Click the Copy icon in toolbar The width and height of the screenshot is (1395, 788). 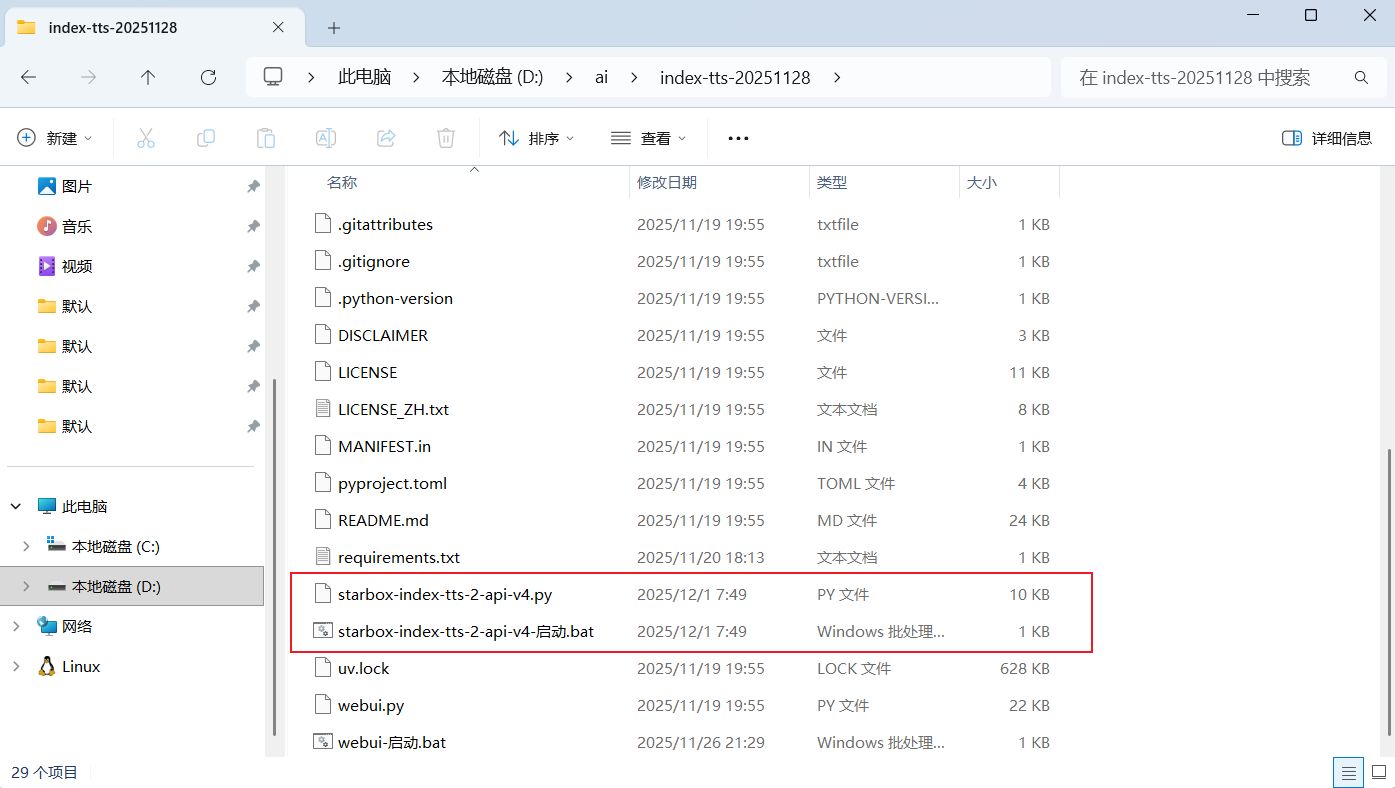click(206, 138)
